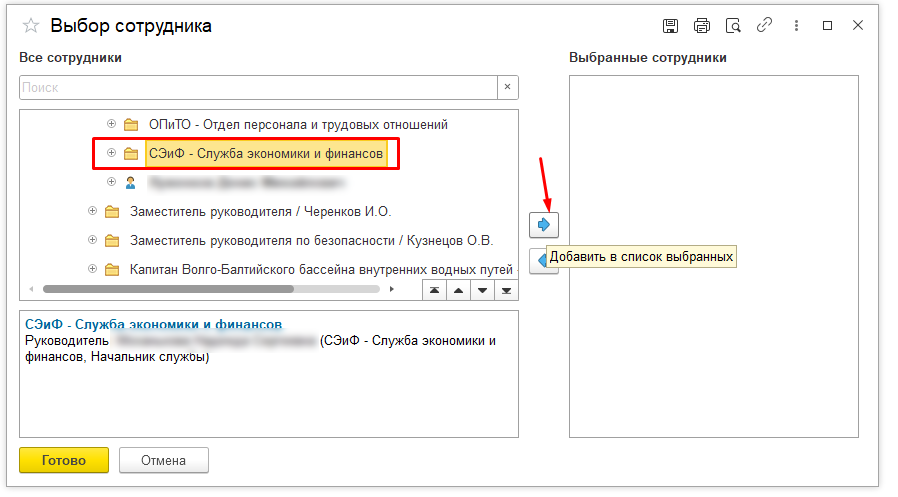This screenshot has width=898, height=497.
Task: Clear the search field with X button
Action: (x=508, y=88)
